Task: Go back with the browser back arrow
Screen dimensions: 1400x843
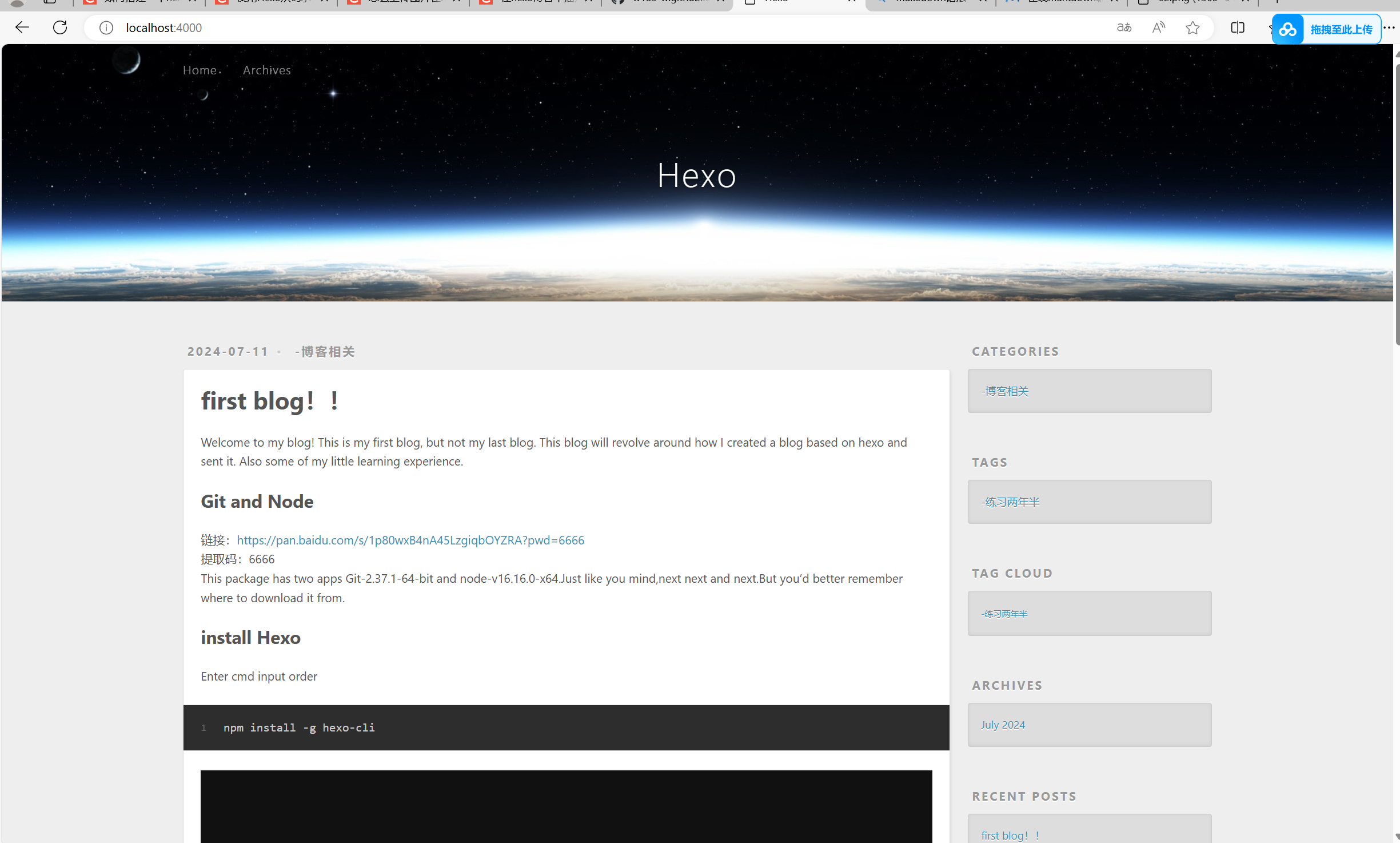Action: pos(22,27)
